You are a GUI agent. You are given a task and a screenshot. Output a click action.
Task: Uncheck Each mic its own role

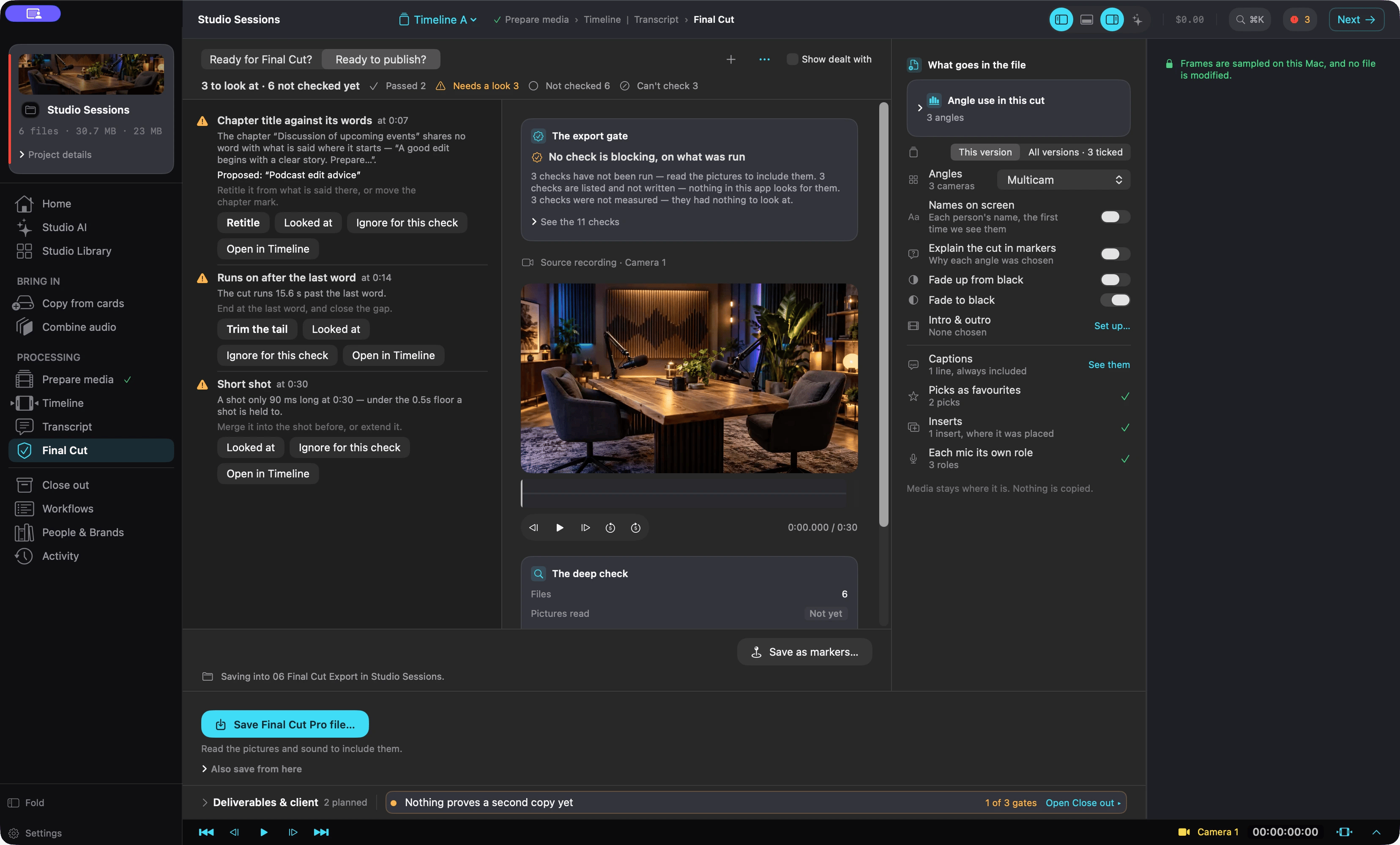pos(1124,458)
